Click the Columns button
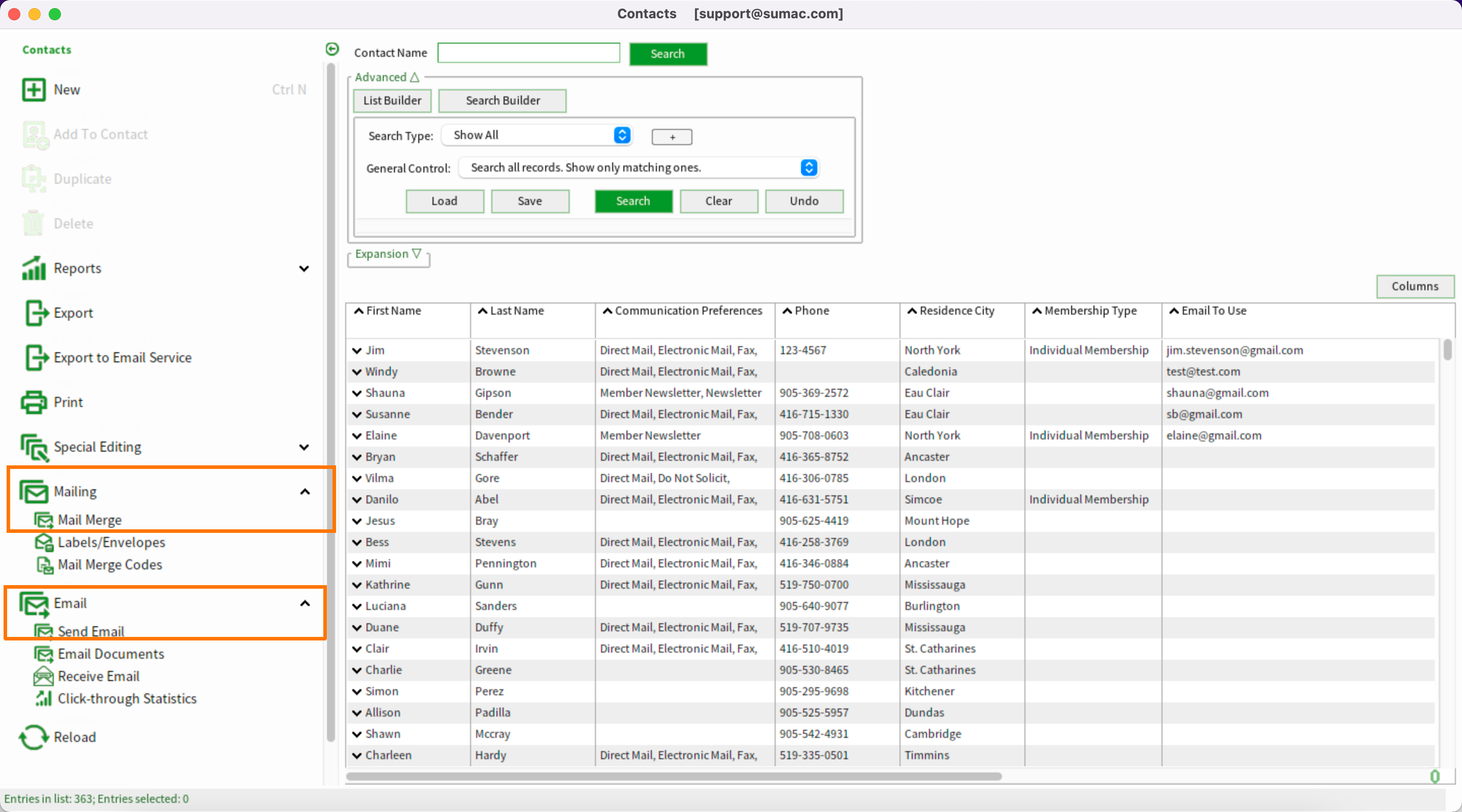 click(1415, 286)
